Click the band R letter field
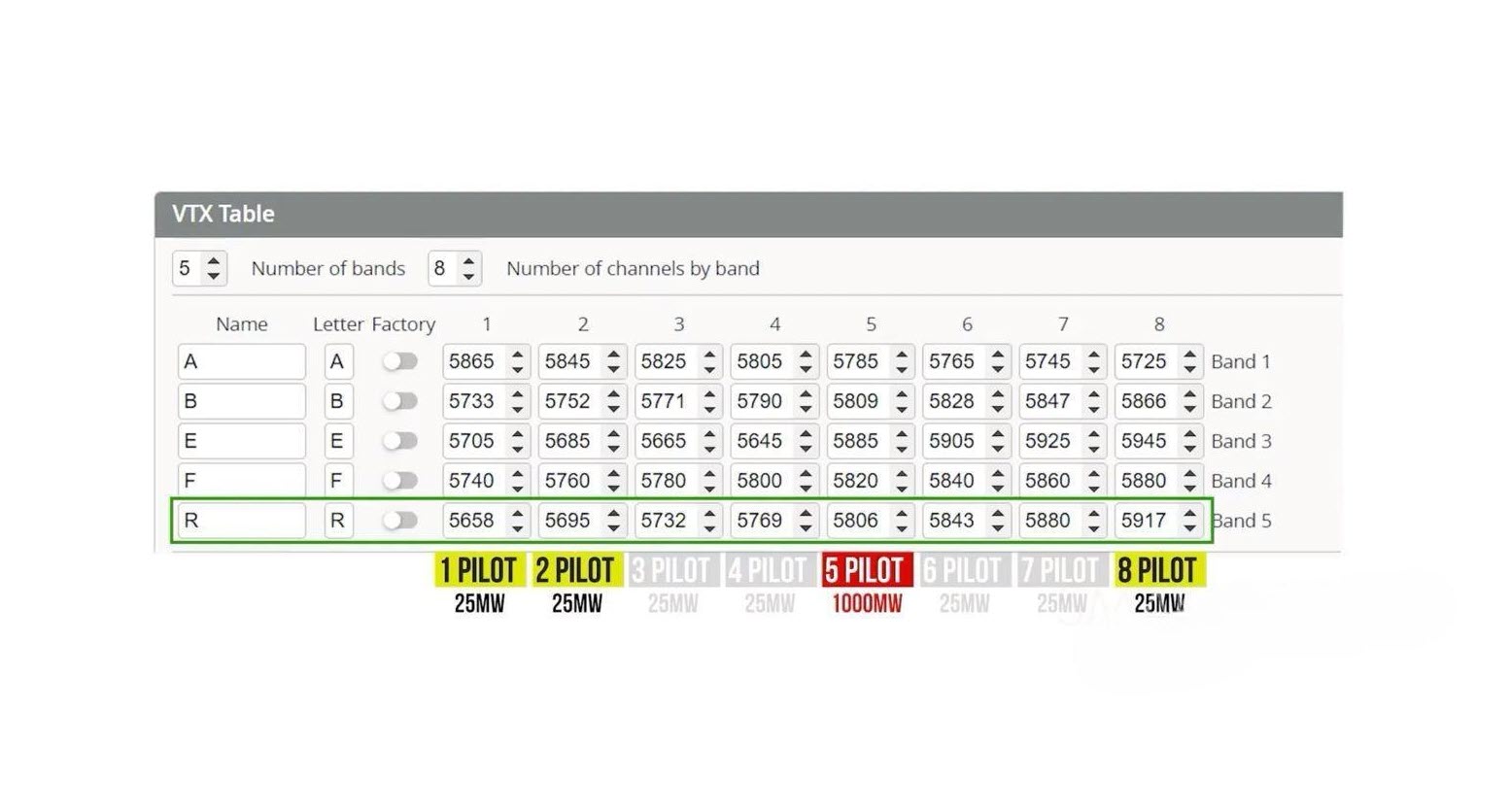The width and height of the screenshot is (1510, 812). coord(337,521)
